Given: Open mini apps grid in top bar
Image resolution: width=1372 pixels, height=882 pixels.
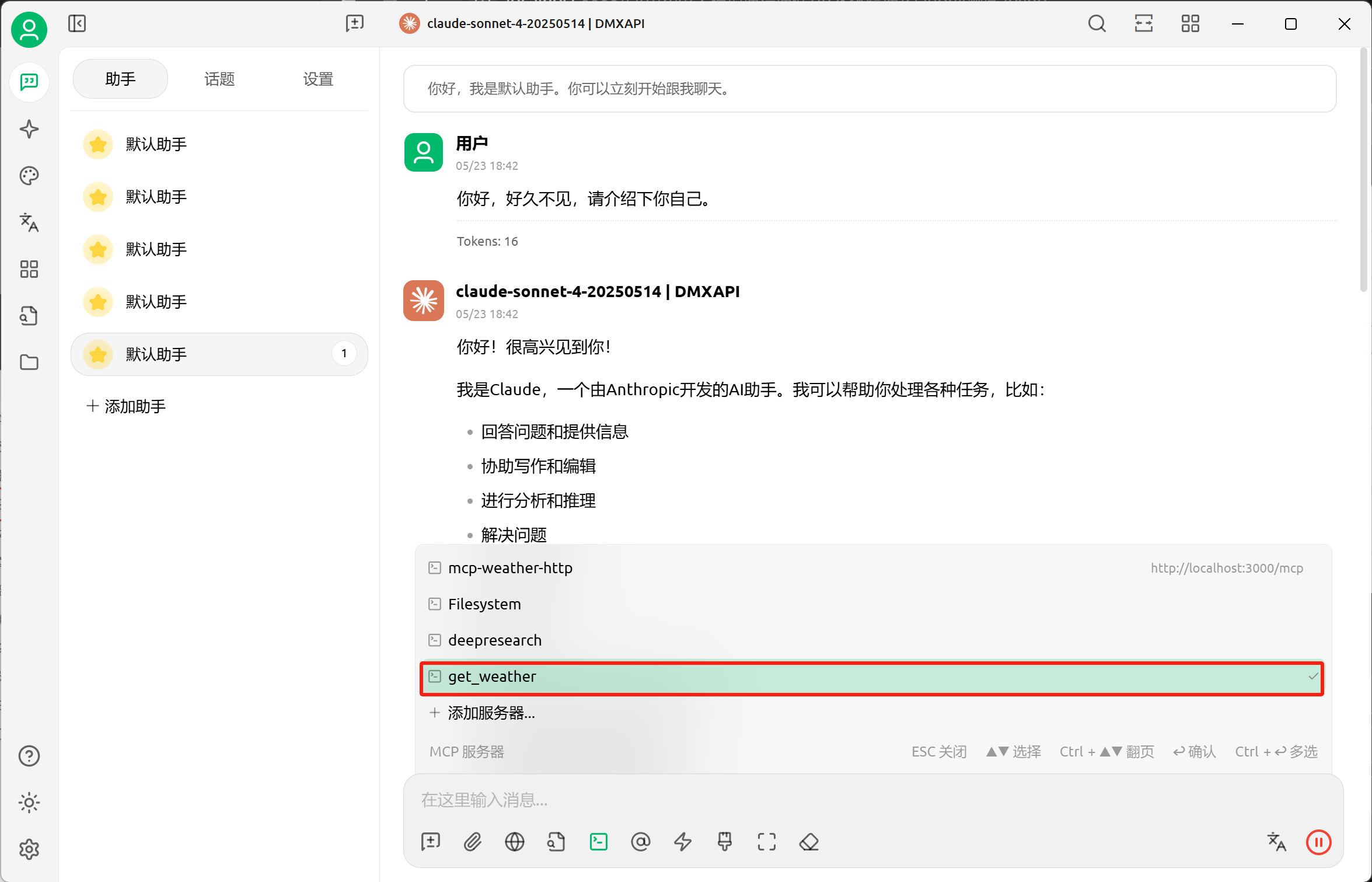Looking at the screenshot, I should click(1191, 24).
